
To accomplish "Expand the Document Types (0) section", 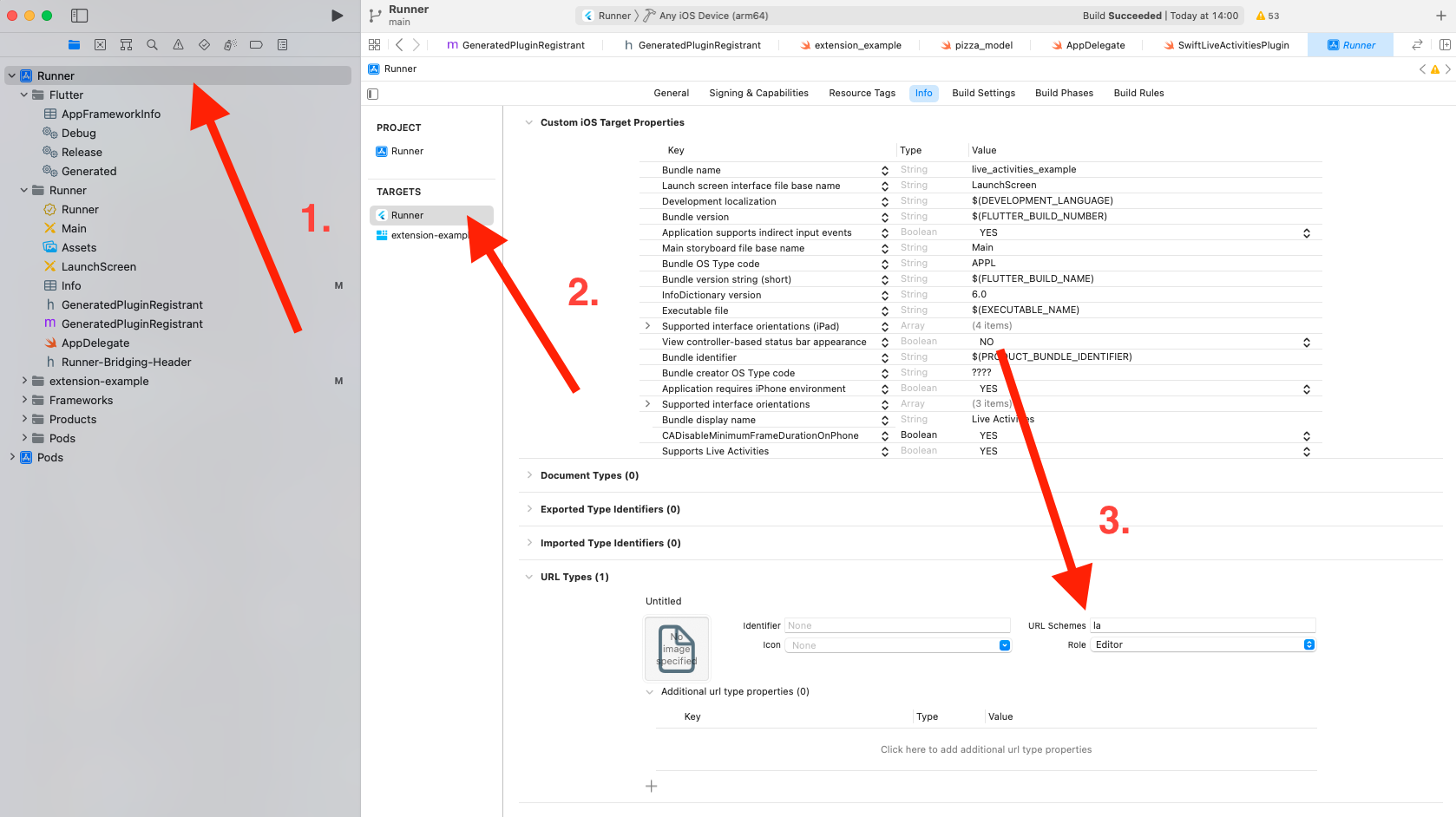I will [x=528, y=475].
